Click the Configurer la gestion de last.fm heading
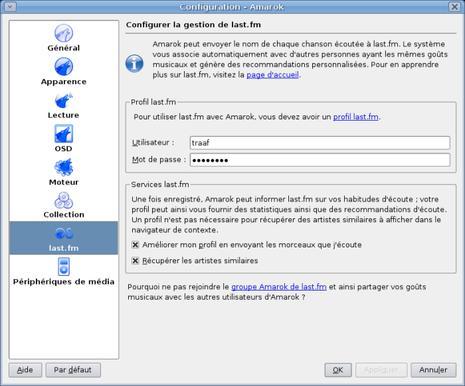The height and width of the screenshot is (386, 465). pos(193,25)
